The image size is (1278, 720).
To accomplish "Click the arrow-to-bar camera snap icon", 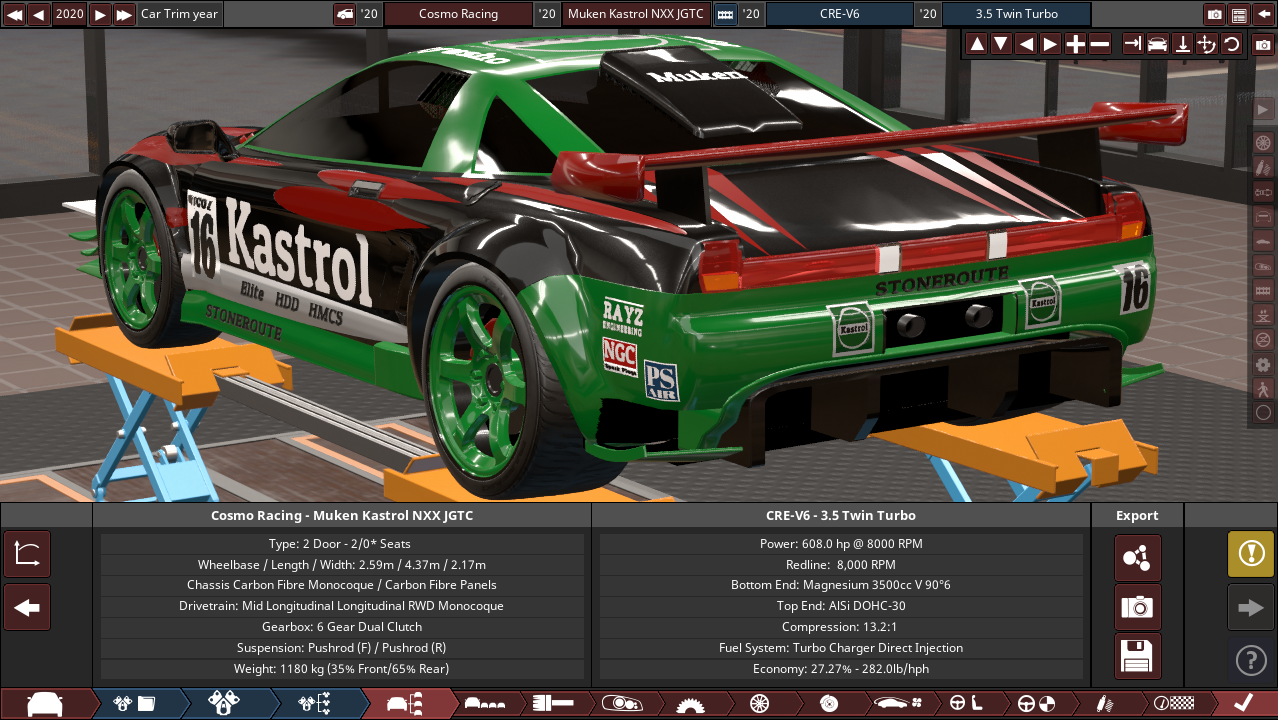I will coord(1133,44).
